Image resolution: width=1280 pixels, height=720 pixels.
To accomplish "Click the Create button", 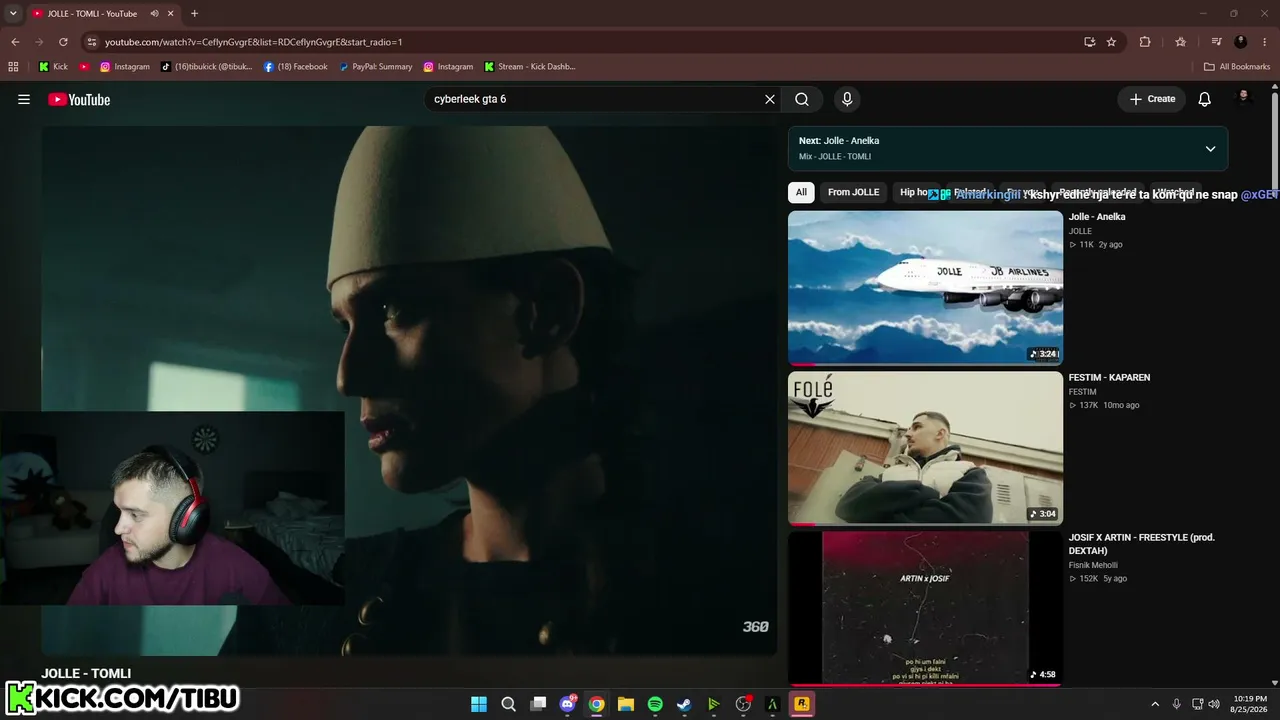I will 1152,99.
